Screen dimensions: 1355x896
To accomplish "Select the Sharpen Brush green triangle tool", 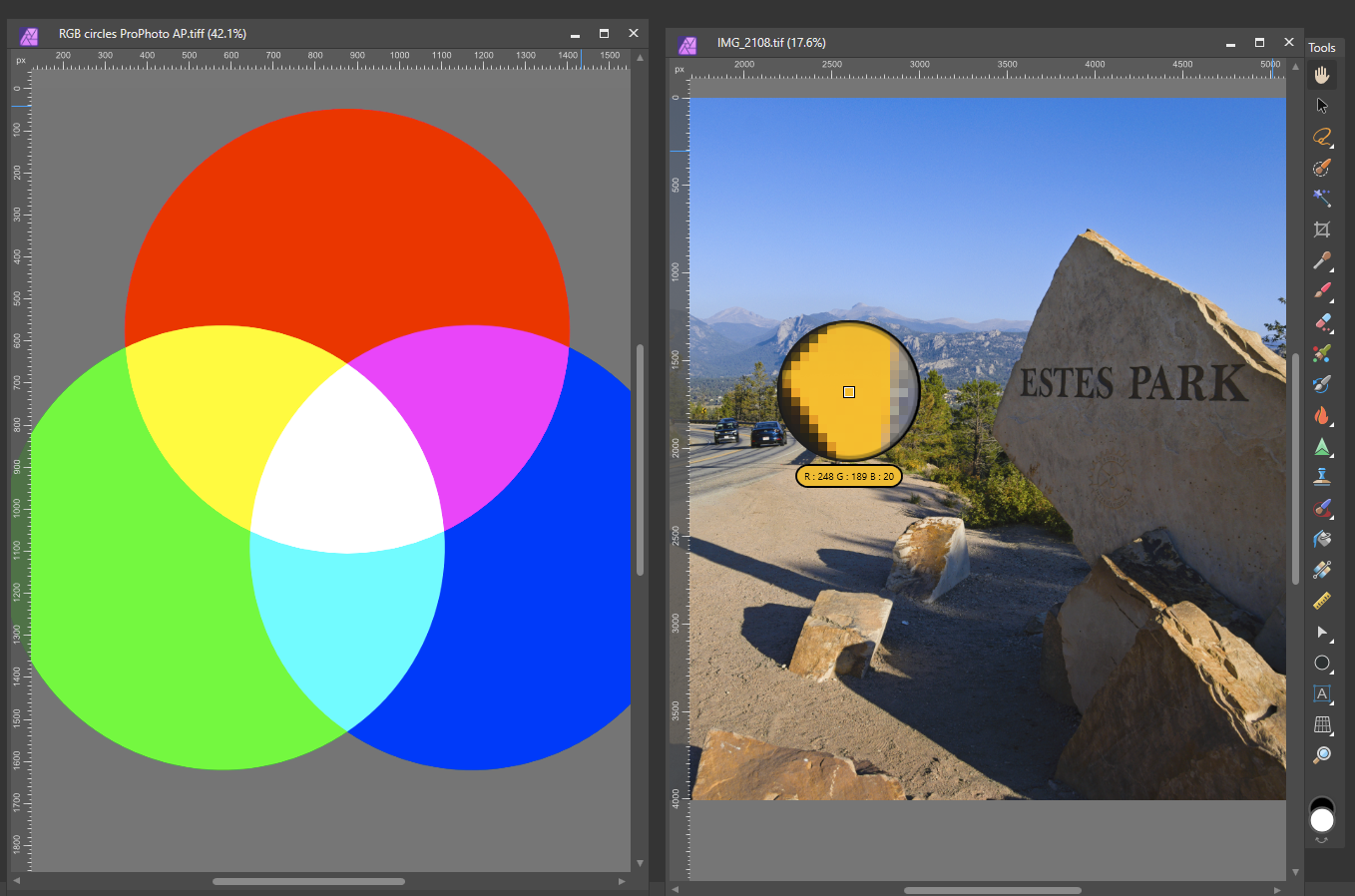I will click(1322, 446).
